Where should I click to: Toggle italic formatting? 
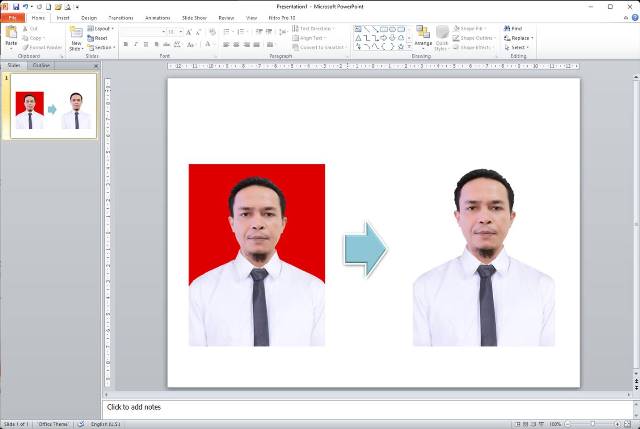(x=136, y=44)
